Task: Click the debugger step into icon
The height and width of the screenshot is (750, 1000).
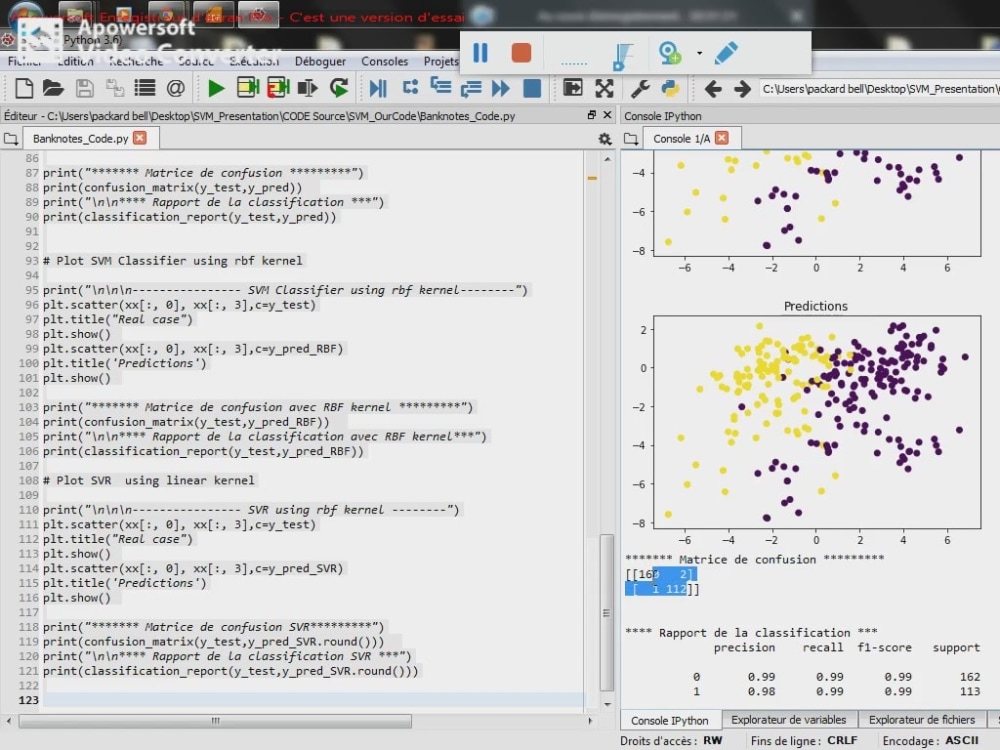Action: pos(441,87)
